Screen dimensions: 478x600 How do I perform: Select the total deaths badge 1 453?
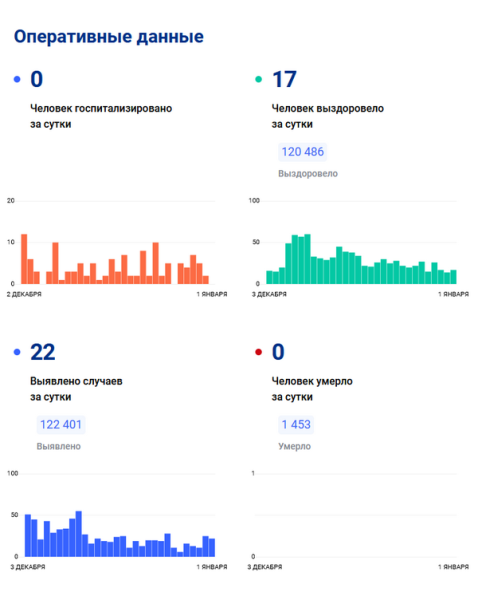click(x=296, y=425)
